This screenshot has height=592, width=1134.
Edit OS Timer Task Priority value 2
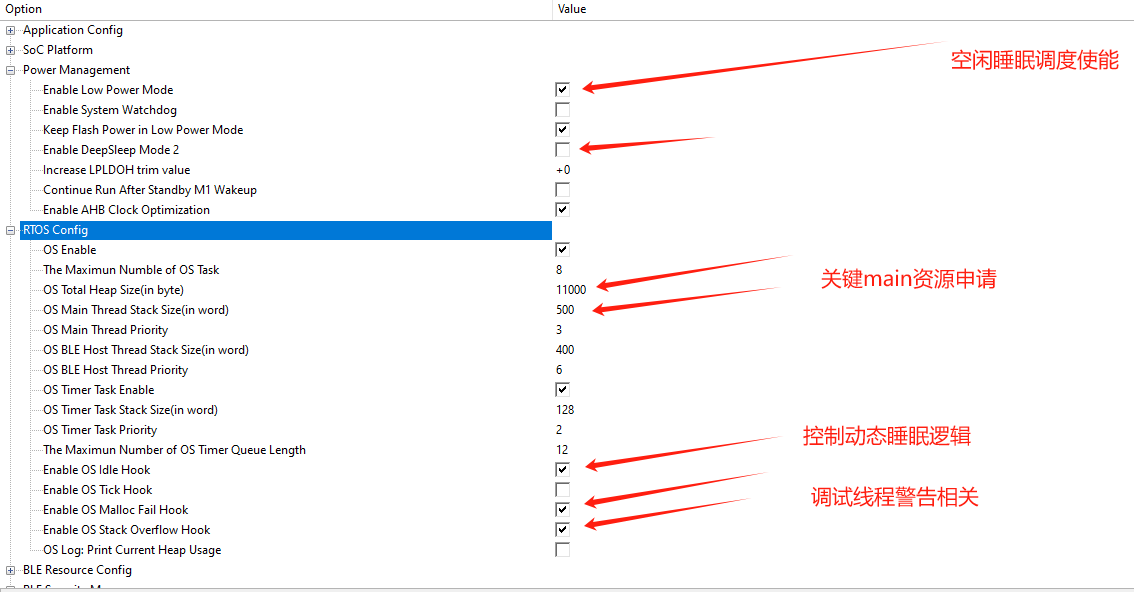click(x=559, y=430)
